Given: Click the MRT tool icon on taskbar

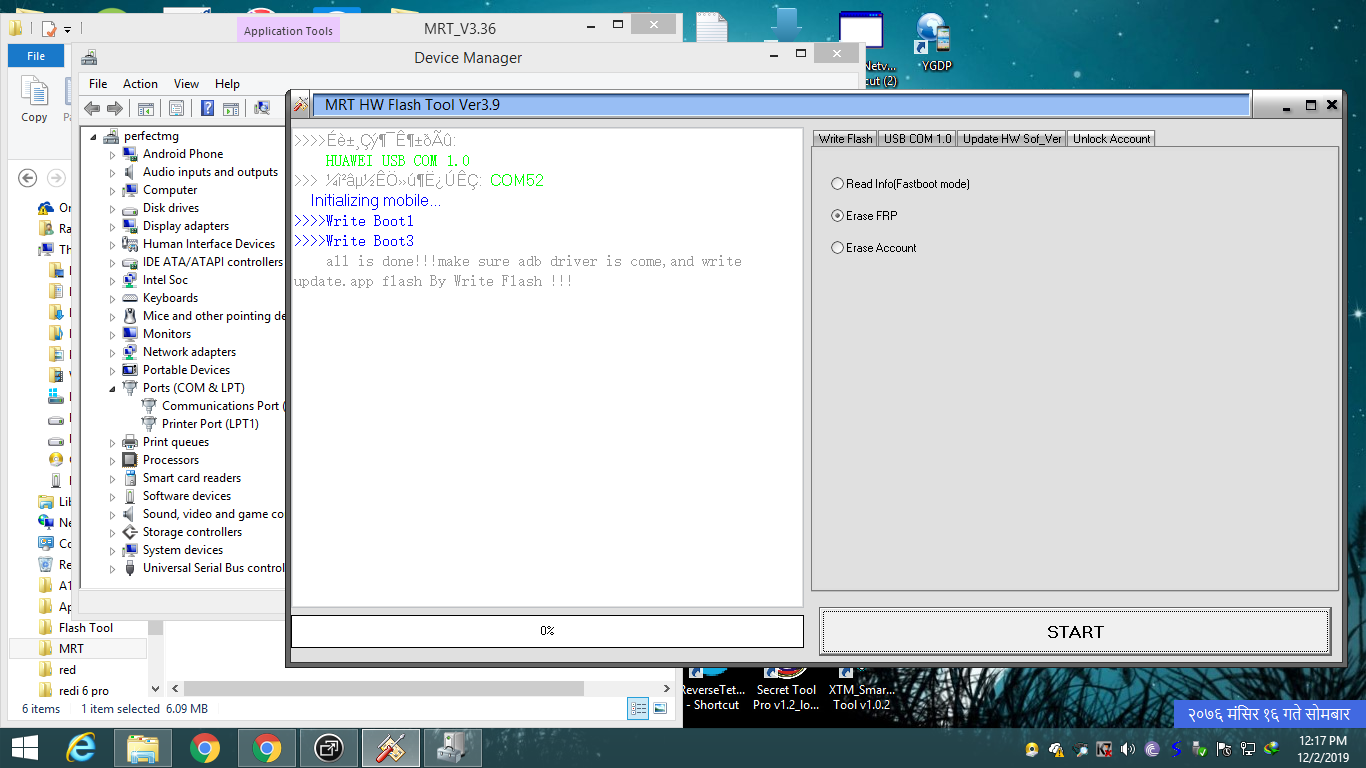Looking at the screenshot, I should [391, 748].
